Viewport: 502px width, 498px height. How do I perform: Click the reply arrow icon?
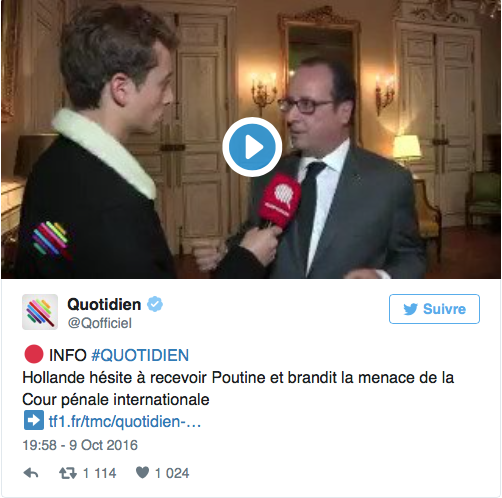point(31,473)
